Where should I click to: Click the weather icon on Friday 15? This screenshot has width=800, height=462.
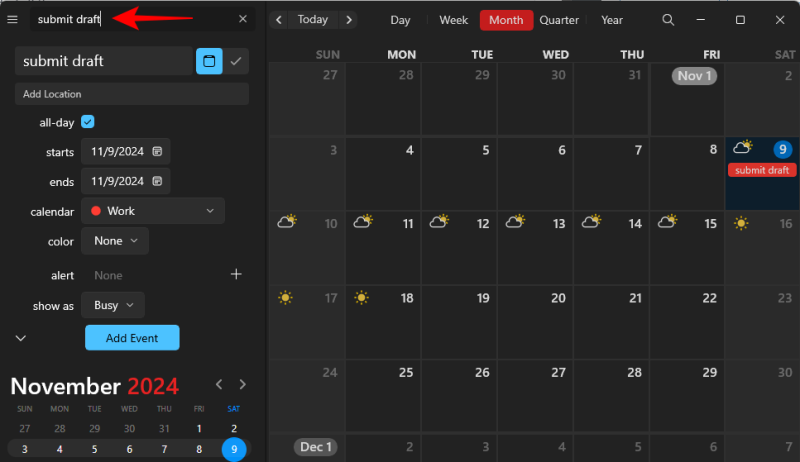(x=667, y=221)
